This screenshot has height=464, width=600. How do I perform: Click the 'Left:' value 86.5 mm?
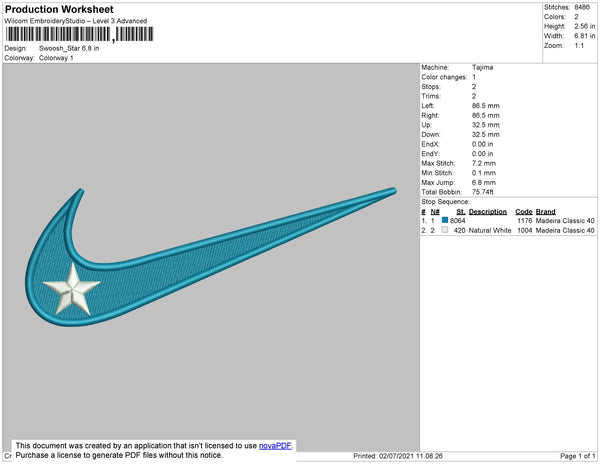point(486,106)
